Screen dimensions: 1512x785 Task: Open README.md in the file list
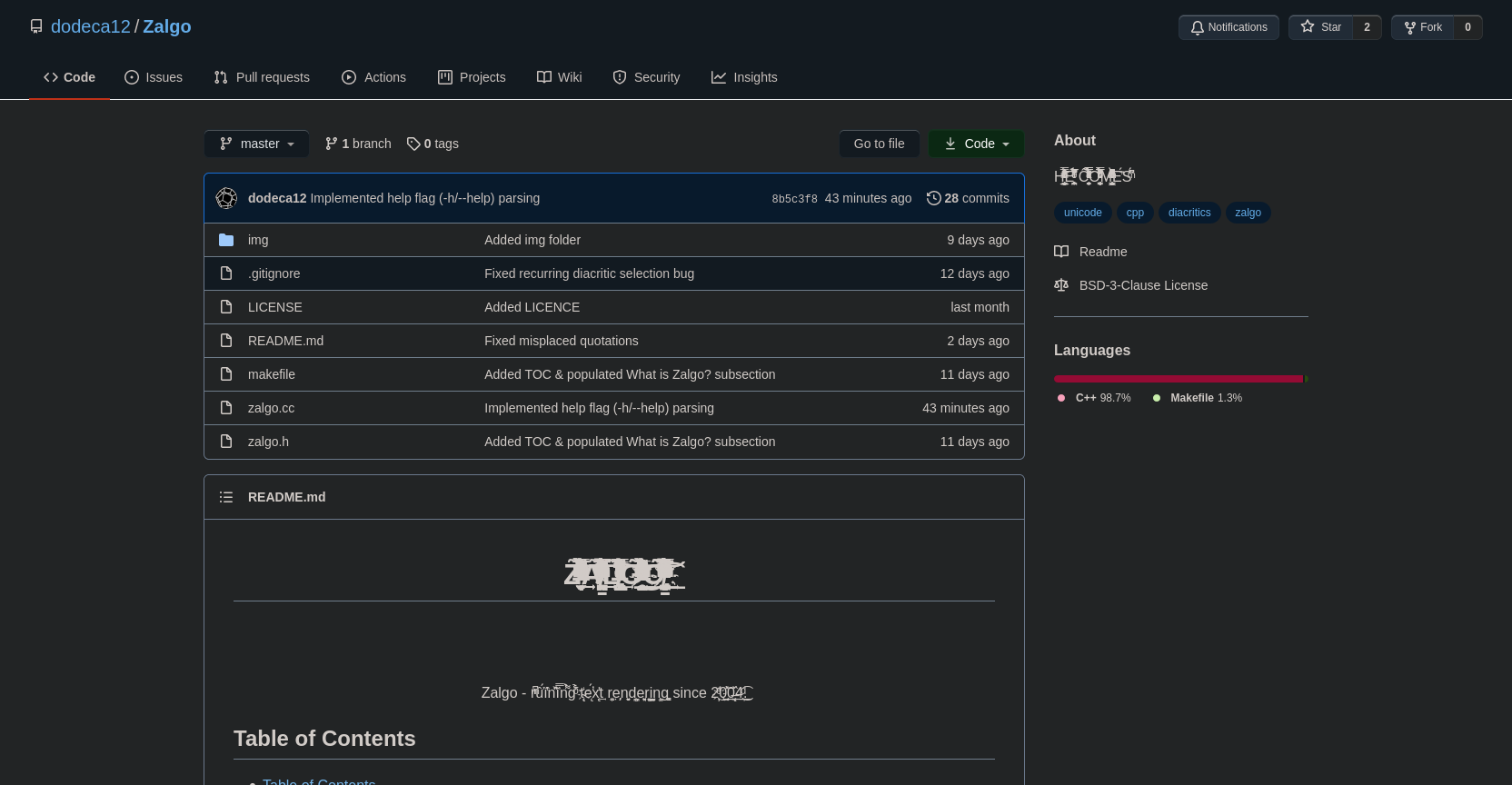point(285,341)
